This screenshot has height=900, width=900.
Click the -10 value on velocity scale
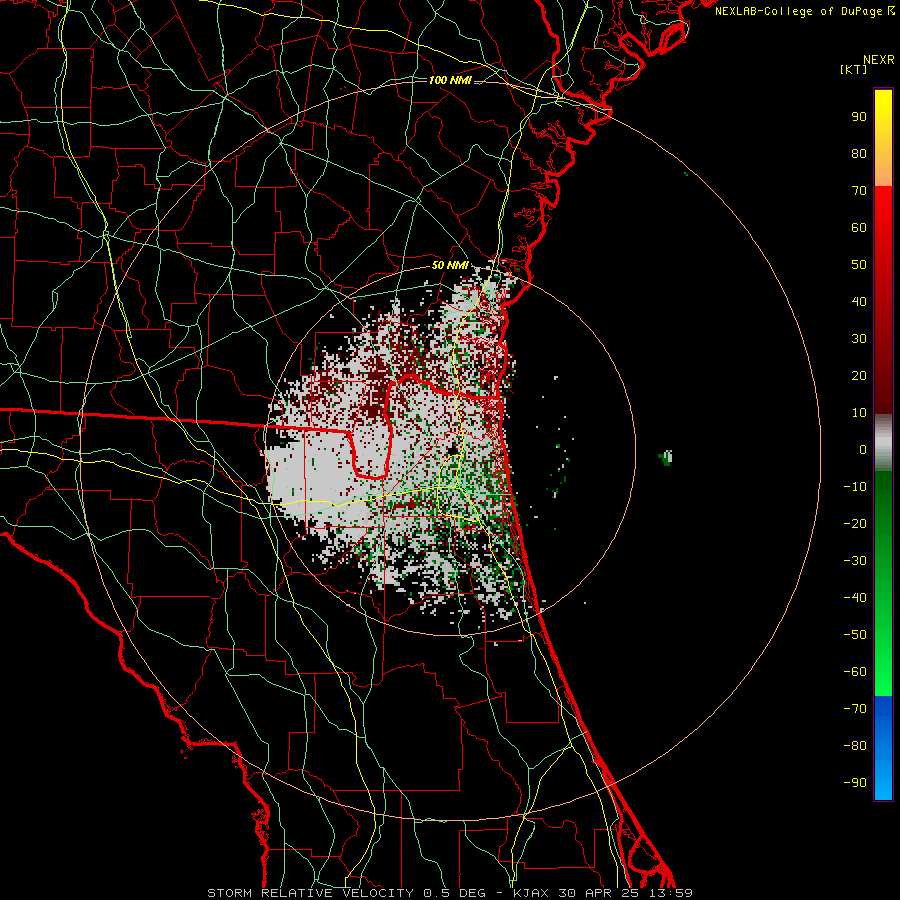click(855, 487)
